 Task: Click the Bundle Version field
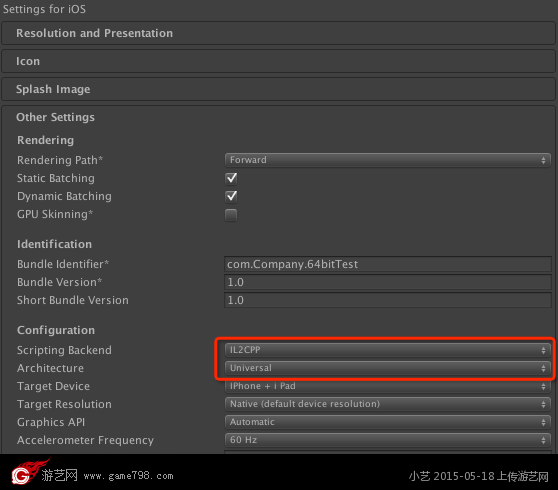388,282
